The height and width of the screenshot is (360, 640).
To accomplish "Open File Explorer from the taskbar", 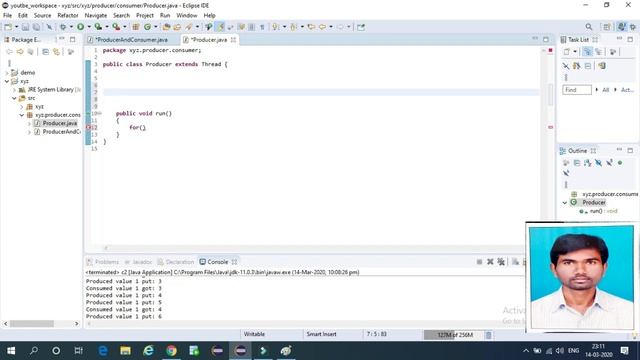I will pyautogui.click(x=125, y=351).
